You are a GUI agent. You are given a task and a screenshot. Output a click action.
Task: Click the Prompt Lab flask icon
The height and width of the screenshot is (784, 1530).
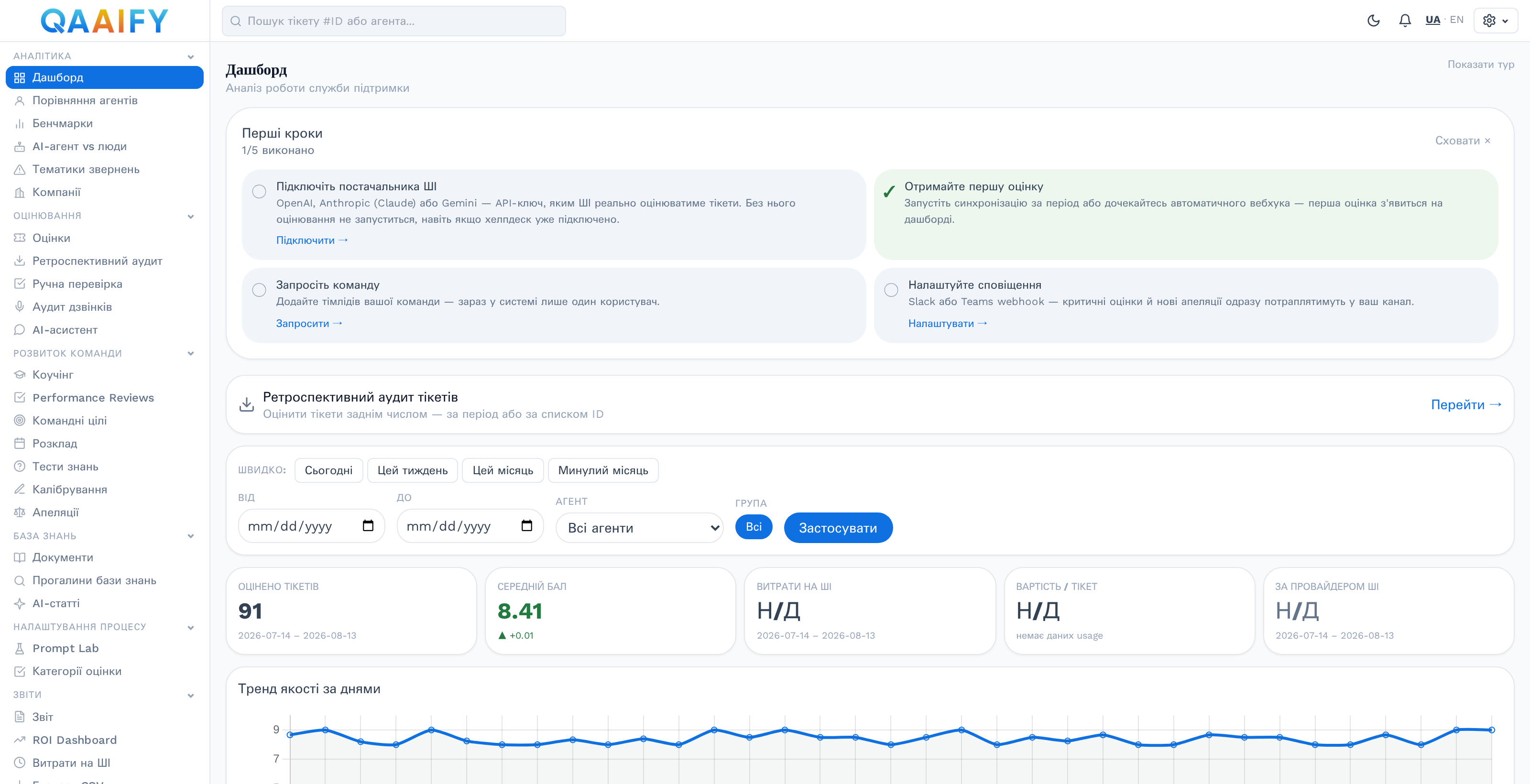point(20,649)
